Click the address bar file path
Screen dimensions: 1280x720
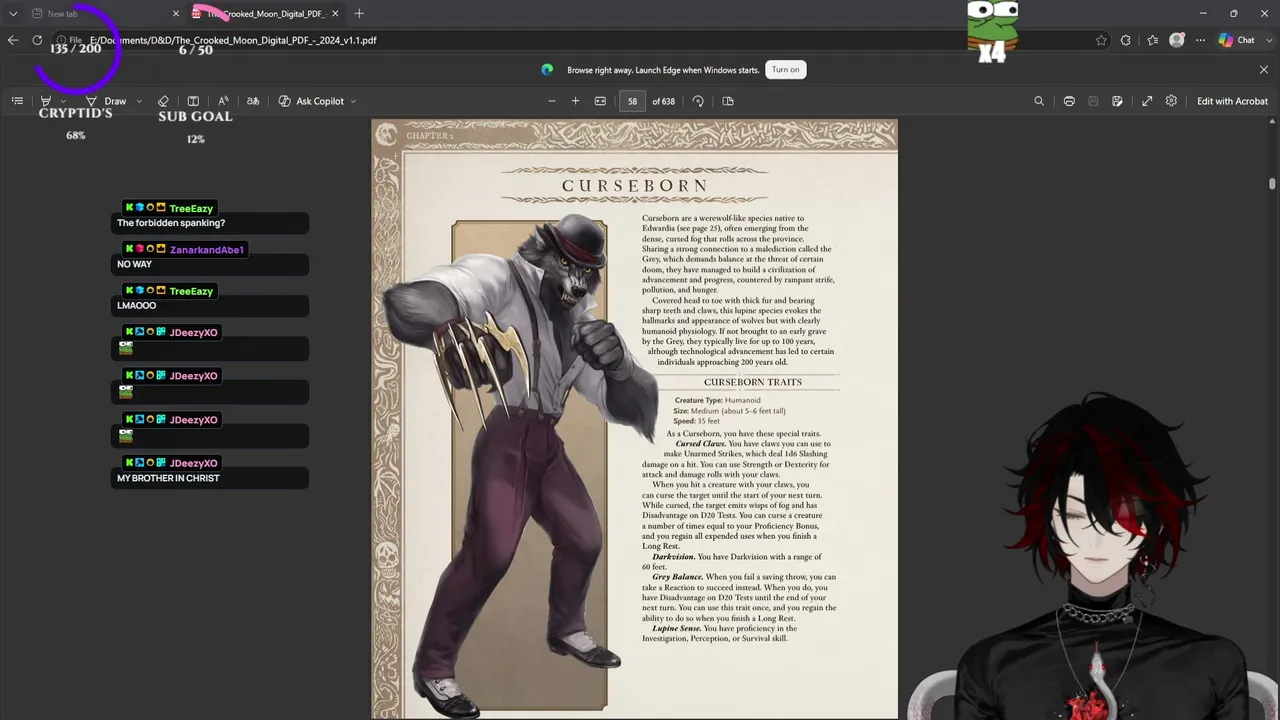coord(233,40)
